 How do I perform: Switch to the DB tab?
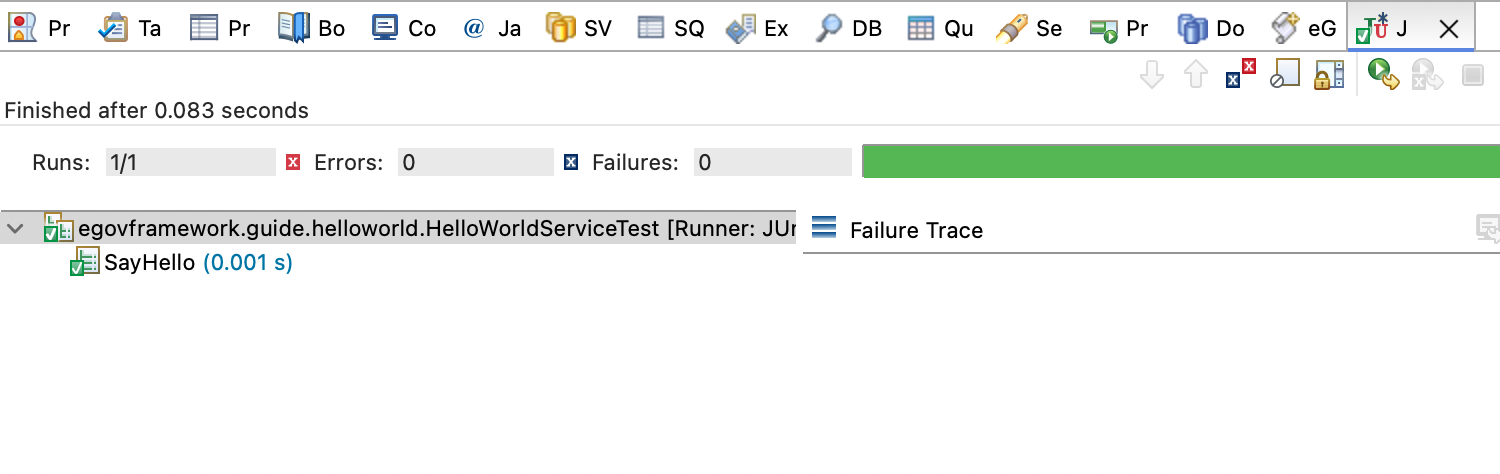pyautogui.click(x=849, y=28)
